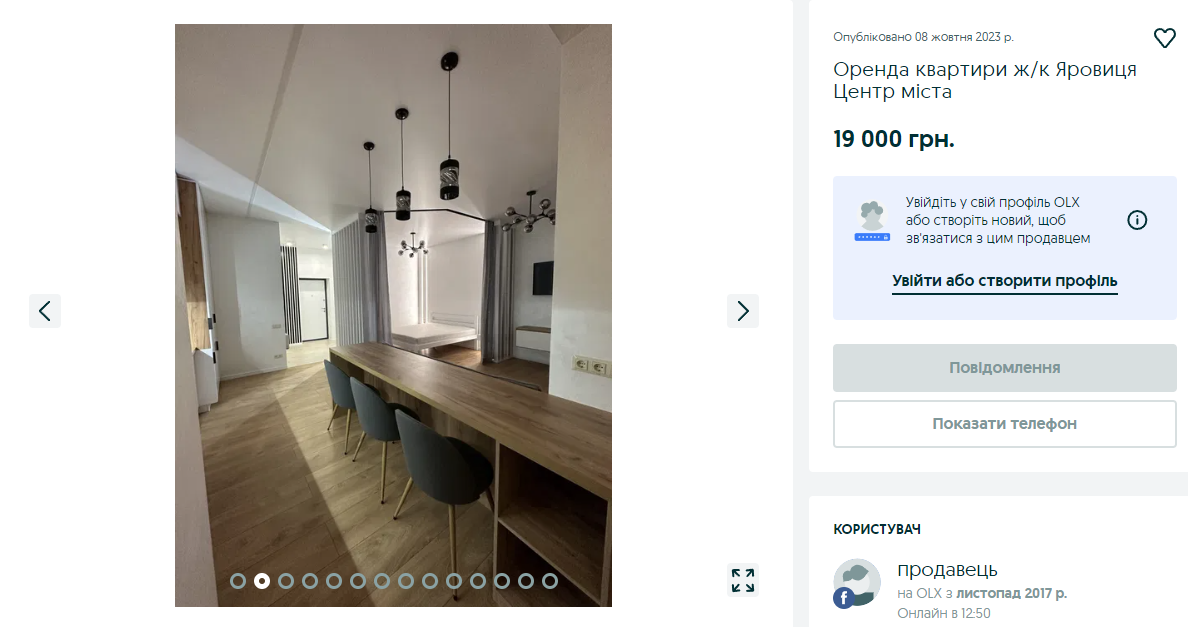Open the продавець seller profile name
1188x627 pixels.
pyautogui.click(x=947, y=569)
